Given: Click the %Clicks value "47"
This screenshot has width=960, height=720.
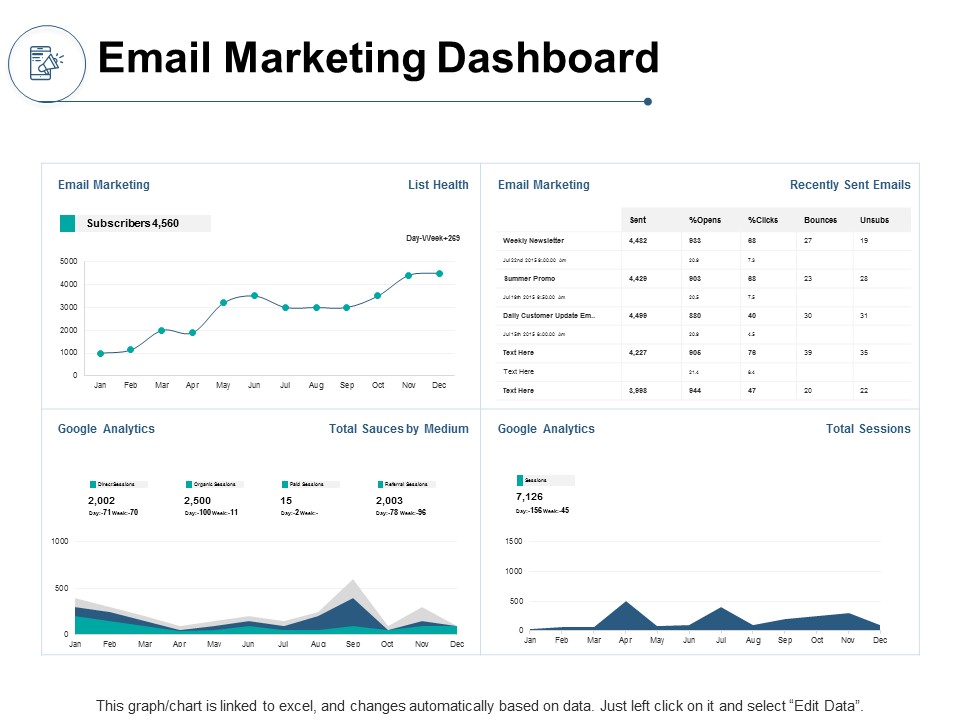Looking at the screenshot, I should (x=752, y=391).
